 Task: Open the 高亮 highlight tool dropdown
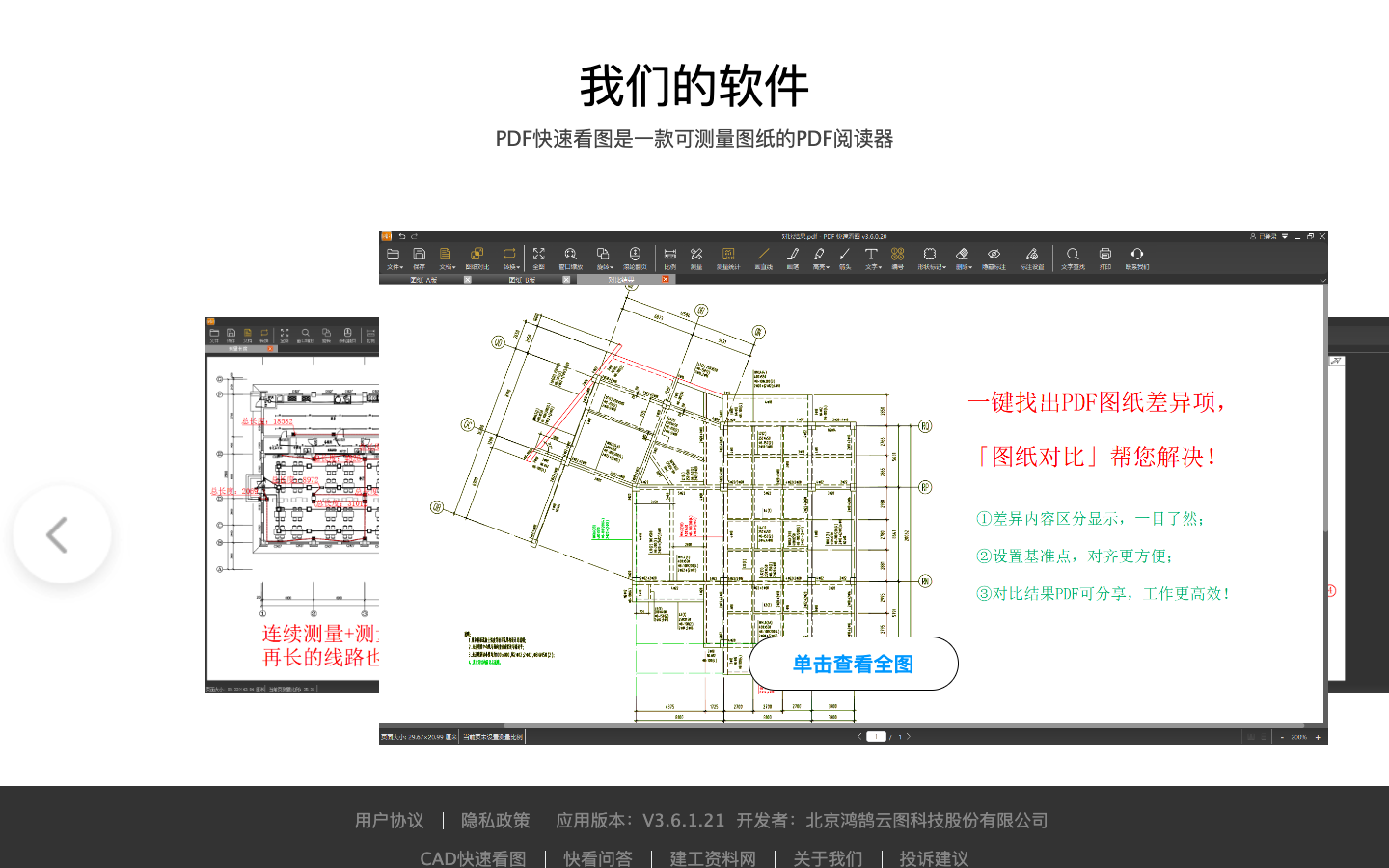click(x=819, y=256)
